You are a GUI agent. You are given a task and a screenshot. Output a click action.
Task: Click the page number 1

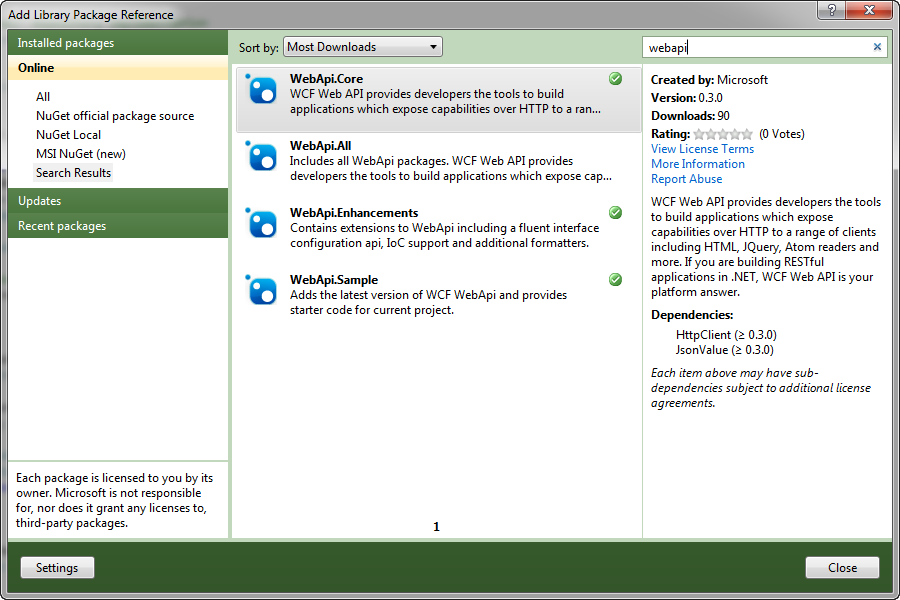[x=436, y=527]
